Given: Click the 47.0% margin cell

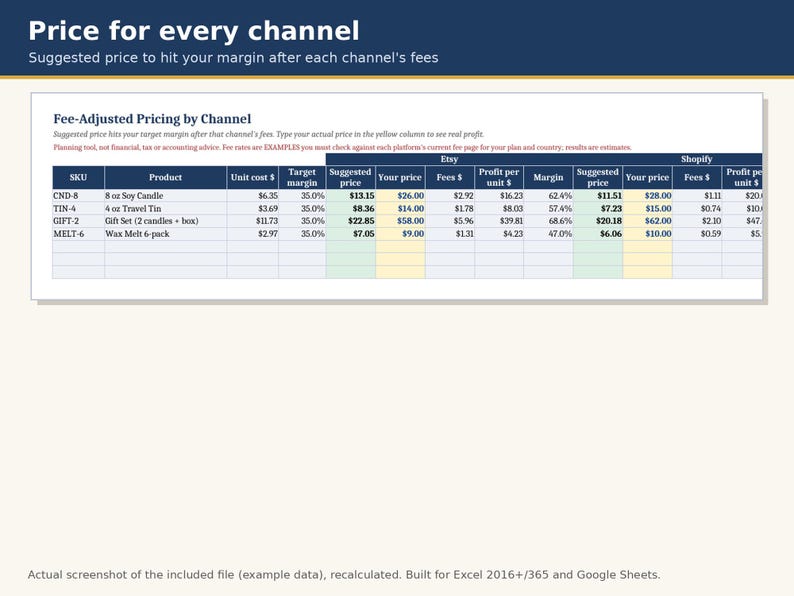Looking at the screenshot, I should [x=548, y=234].
